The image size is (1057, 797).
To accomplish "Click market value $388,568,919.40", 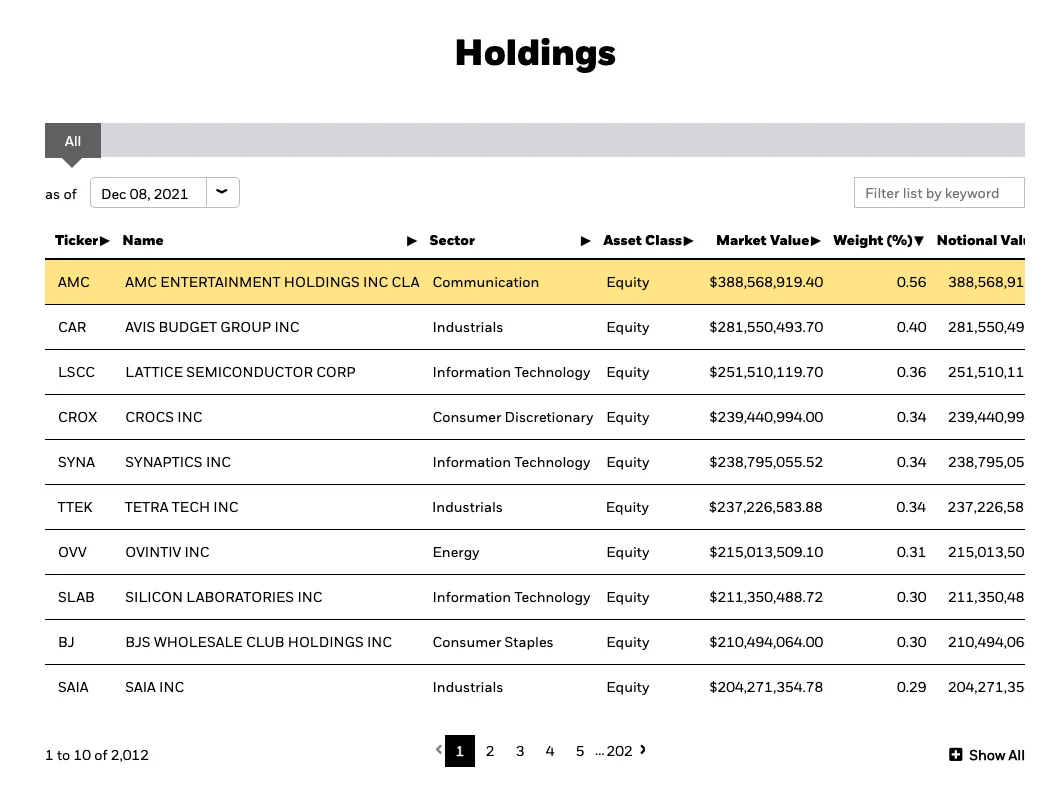I will (766, 283).
